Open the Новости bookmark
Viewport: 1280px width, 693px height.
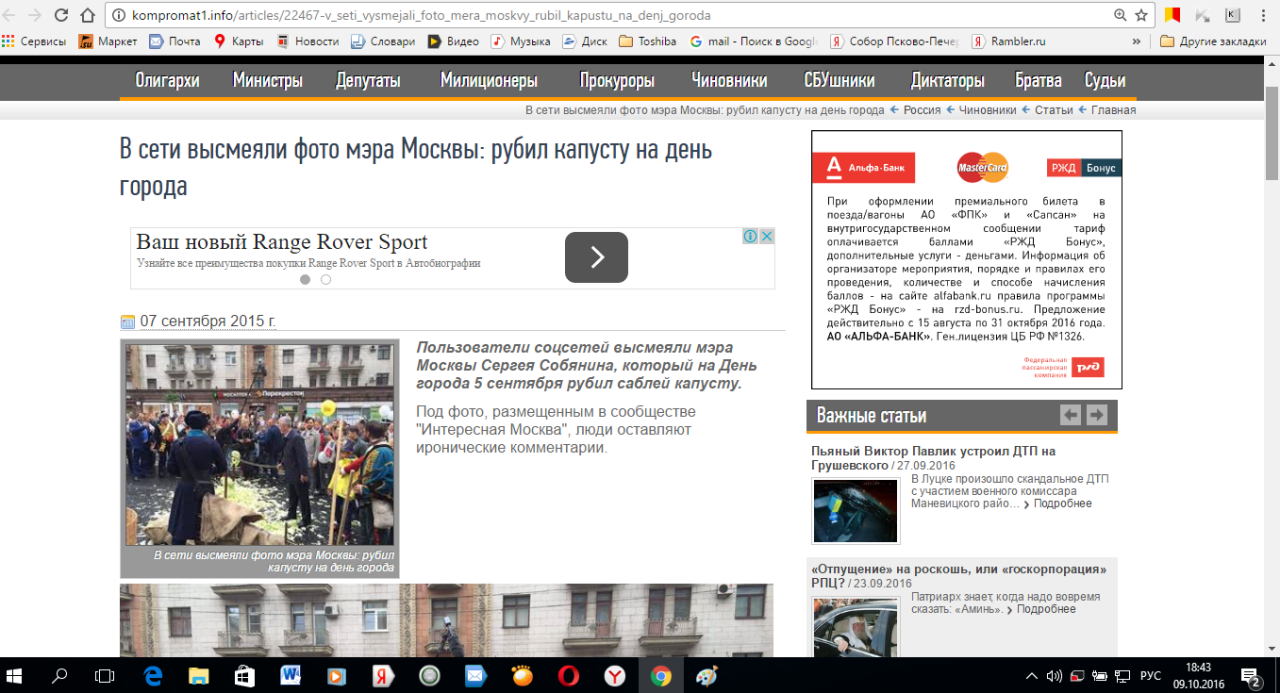point(308,41)
